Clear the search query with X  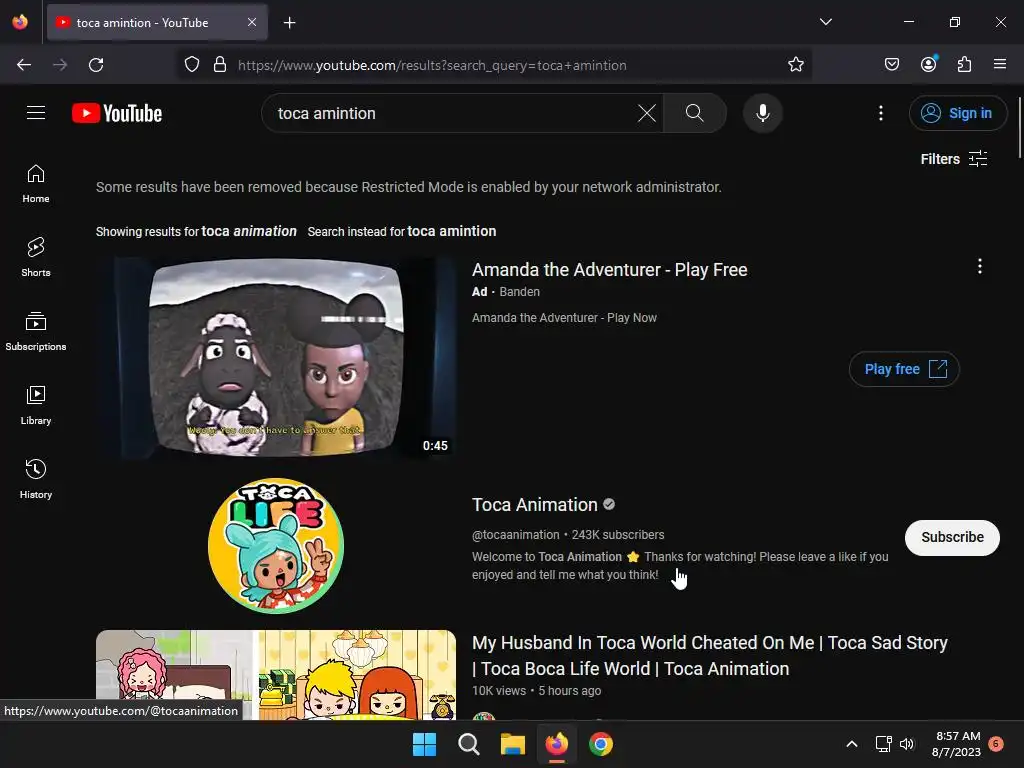(x=647, y=113)
